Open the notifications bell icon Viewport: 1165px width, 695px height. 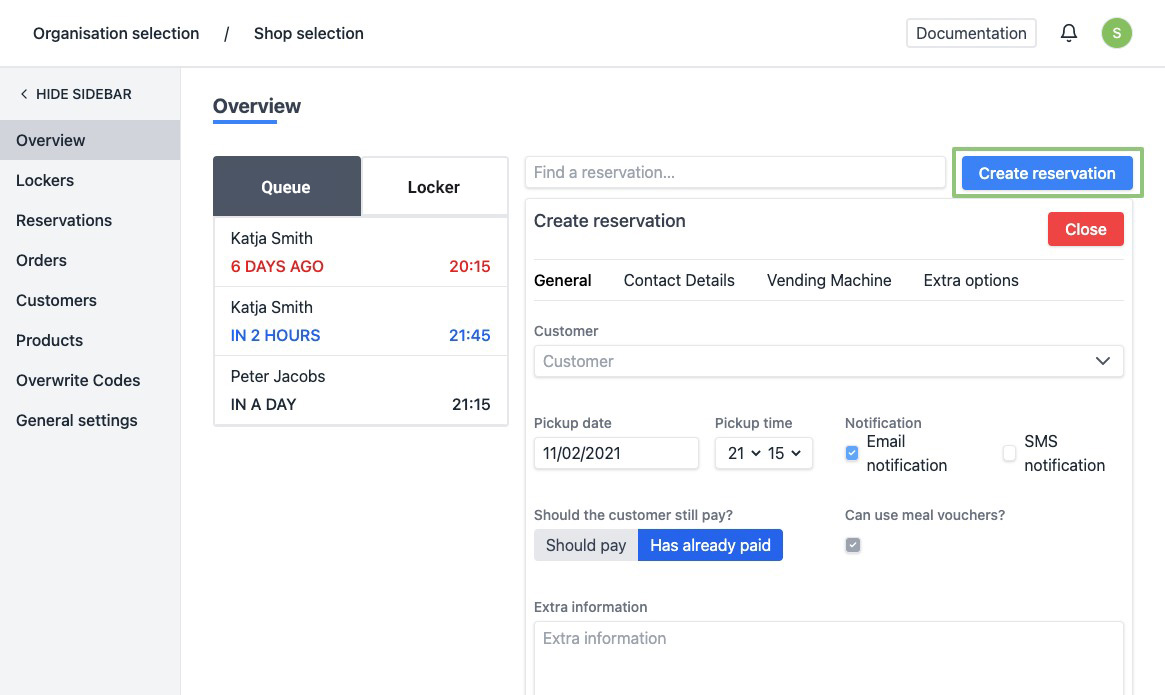point(1069,33)
